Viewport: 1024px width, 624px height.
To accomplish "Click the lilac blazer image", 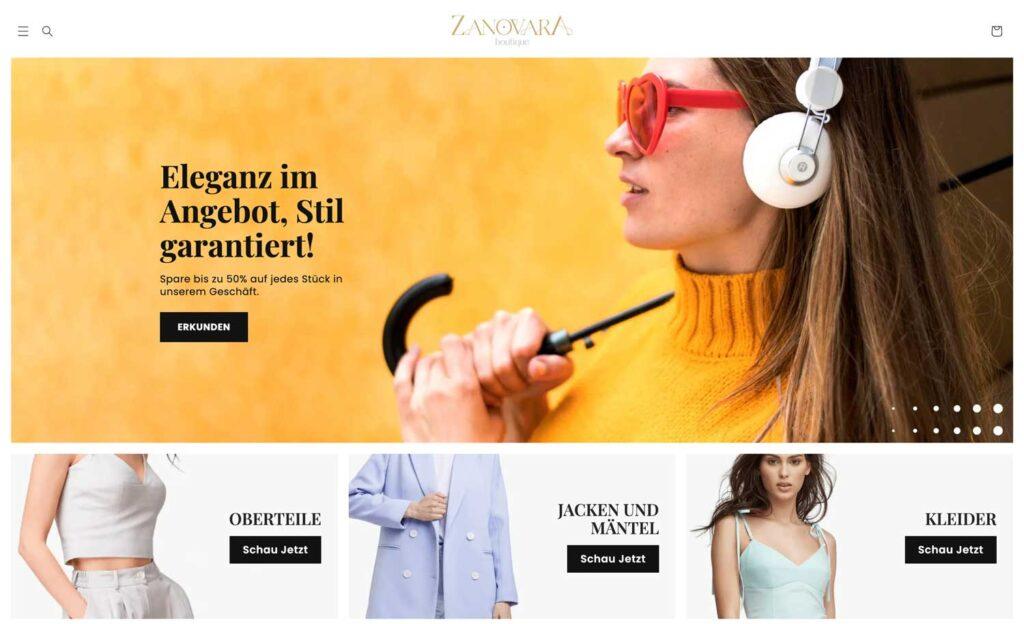I will tap(432, 537).
